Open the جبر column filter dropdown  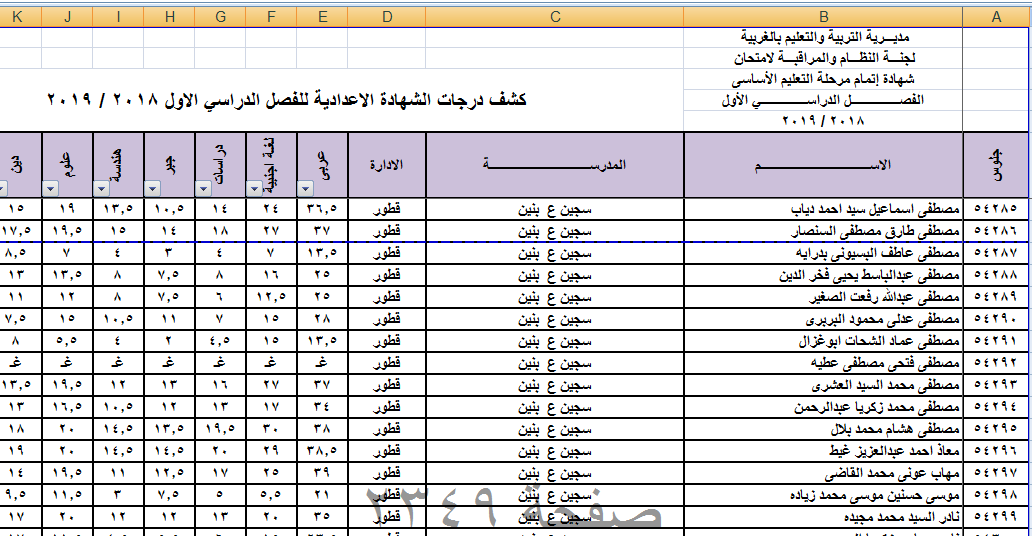tap(152, 188)
